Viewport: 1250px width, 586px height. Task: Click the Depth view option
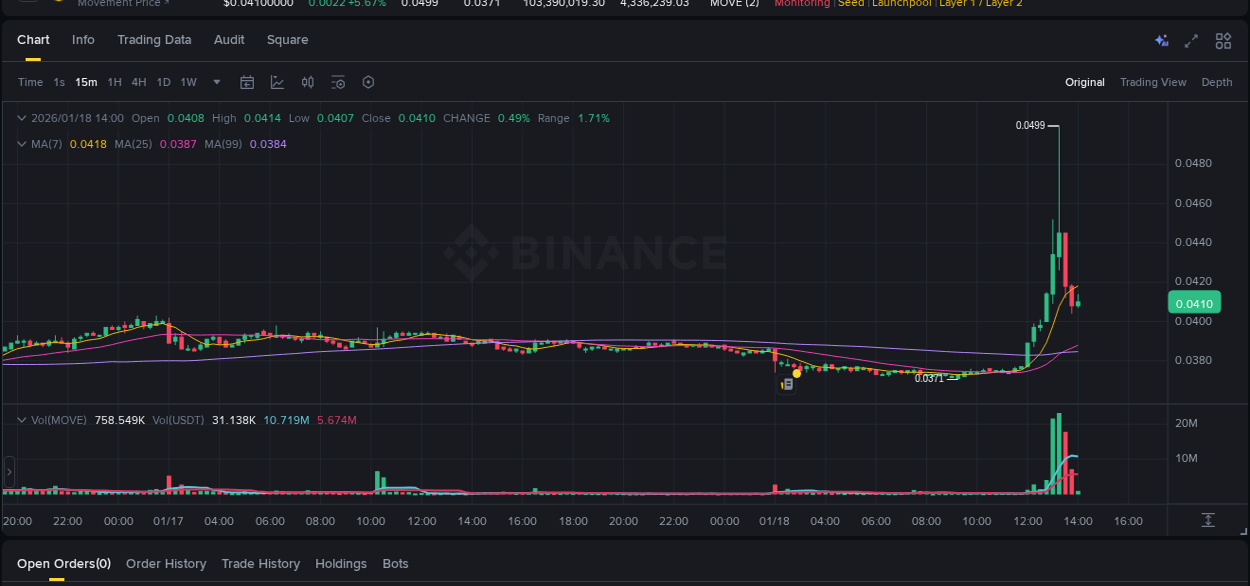coord(1217,82)
